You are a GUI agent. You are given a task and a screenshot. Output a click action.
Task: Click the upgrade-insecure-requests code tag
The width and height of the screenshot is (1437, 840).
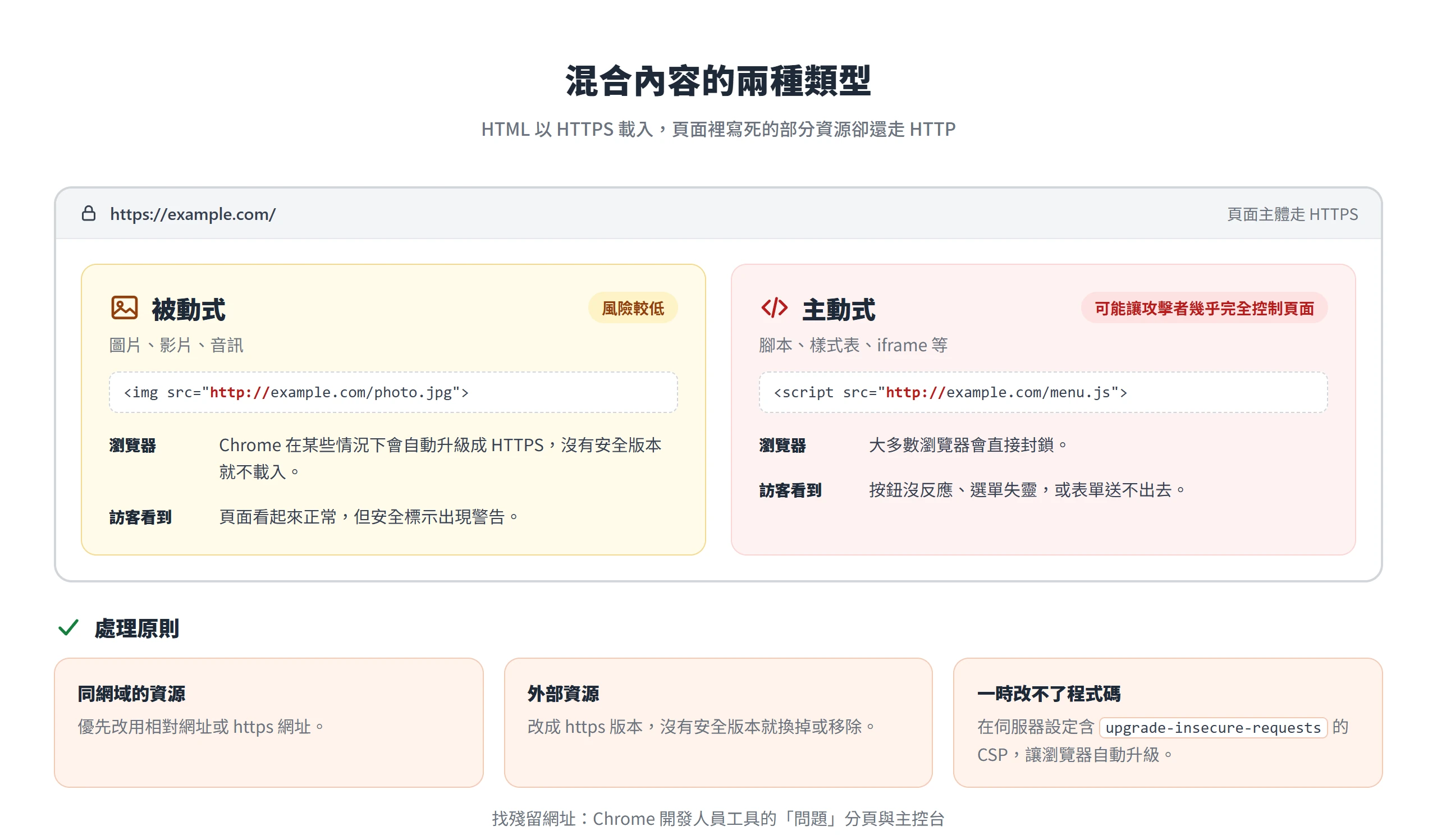pos(1213,728)
